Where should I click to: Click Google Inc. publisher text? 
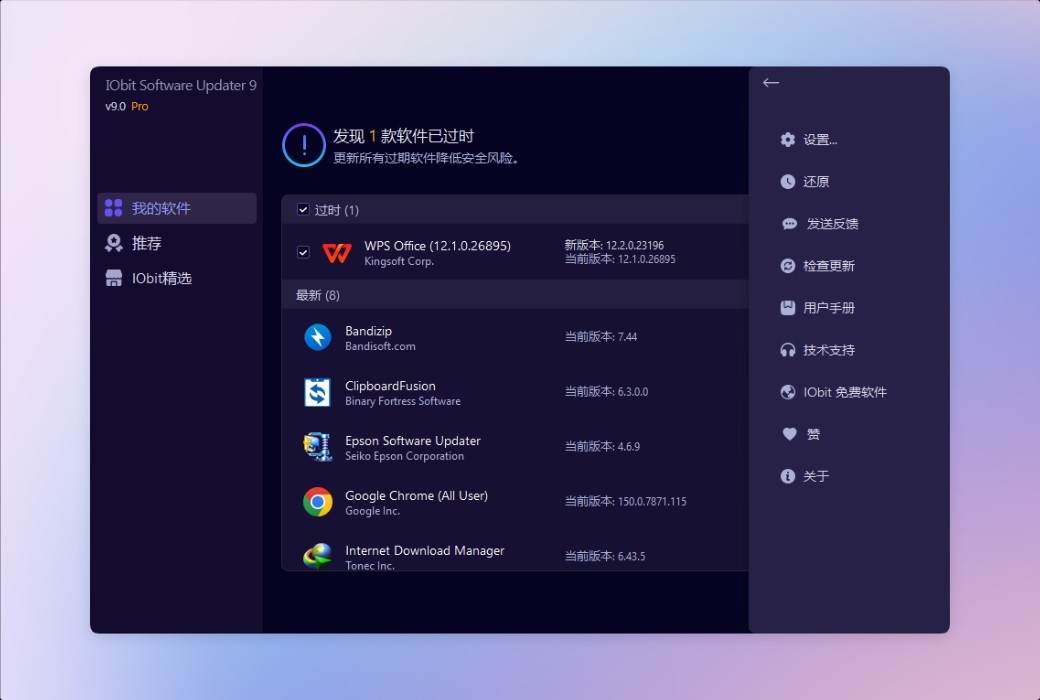pyautogui.click(x=373, y=512)
